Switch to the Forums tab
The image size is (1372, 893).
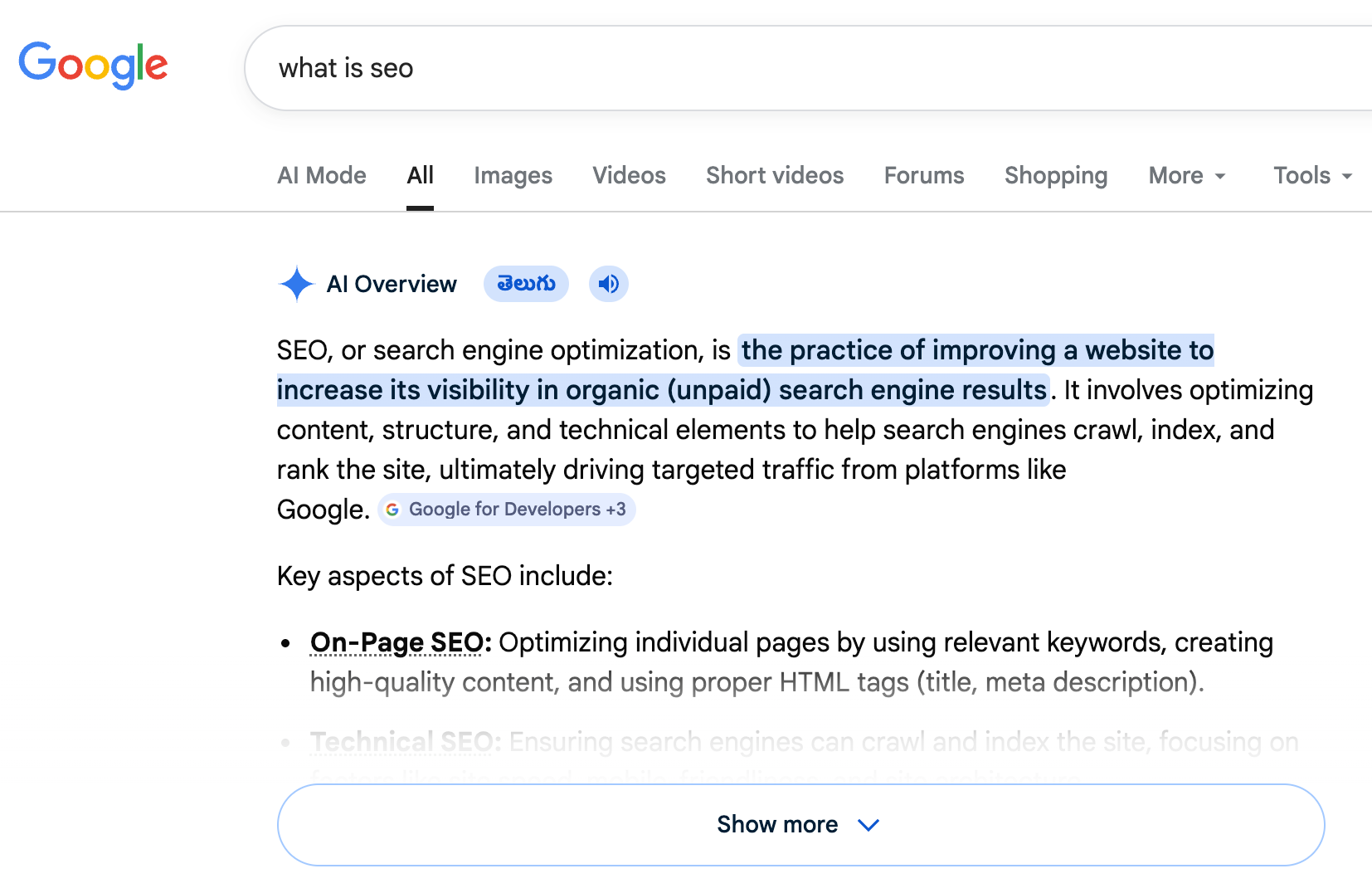click(923, 175)
